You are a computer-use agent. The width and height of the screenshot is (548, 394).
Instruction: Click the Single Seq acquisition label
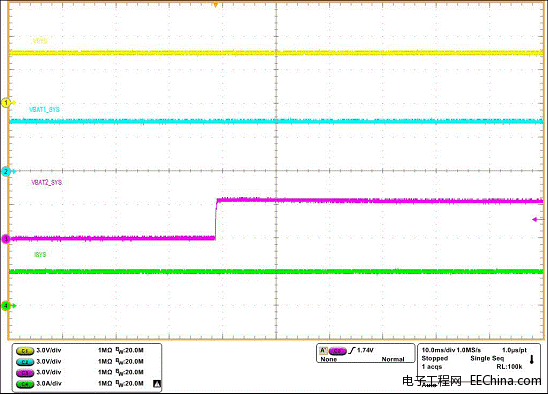tap(487, 358)
